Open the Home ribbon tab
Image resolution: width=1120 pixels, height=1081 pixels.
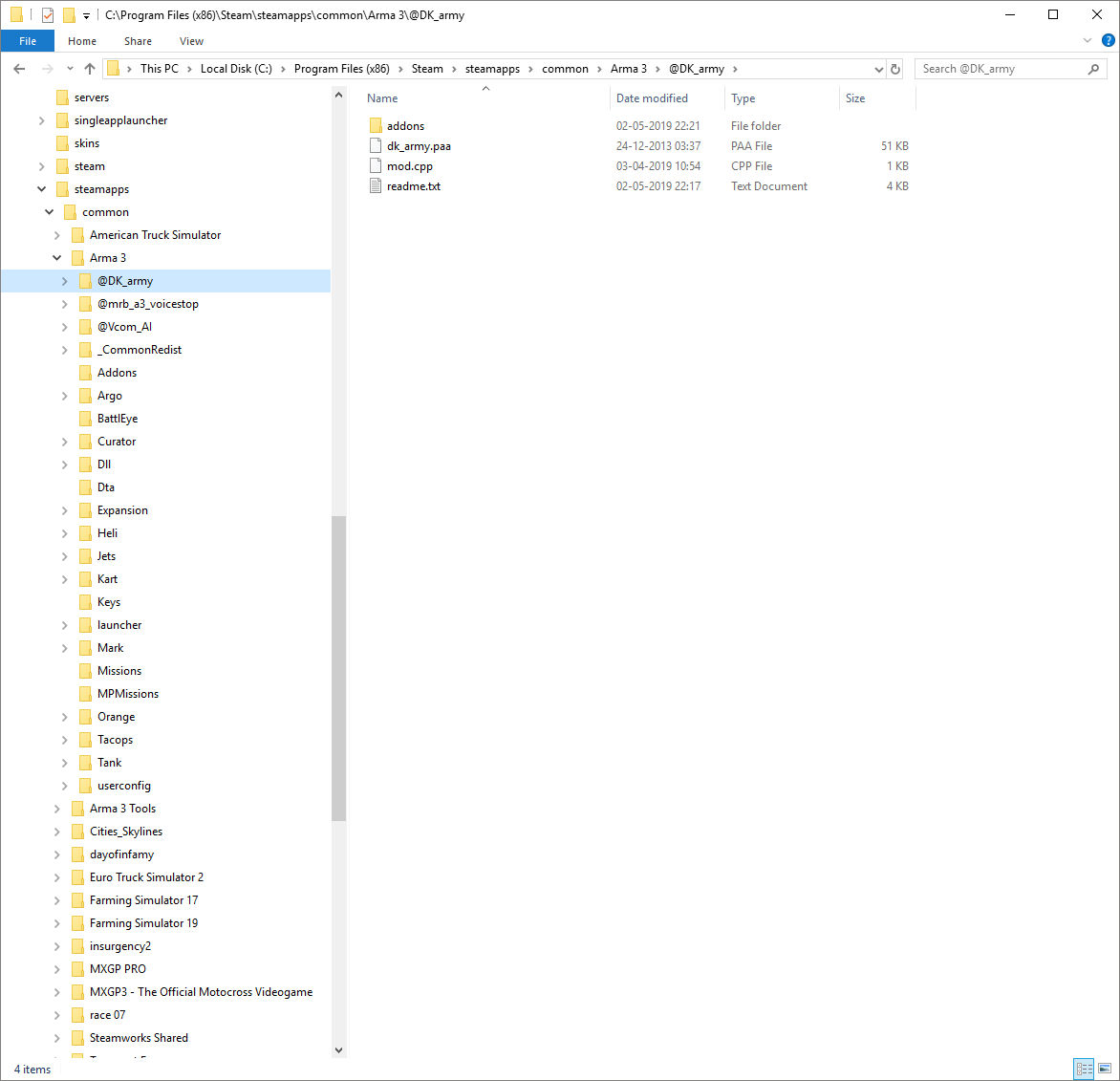pos(82,41)
